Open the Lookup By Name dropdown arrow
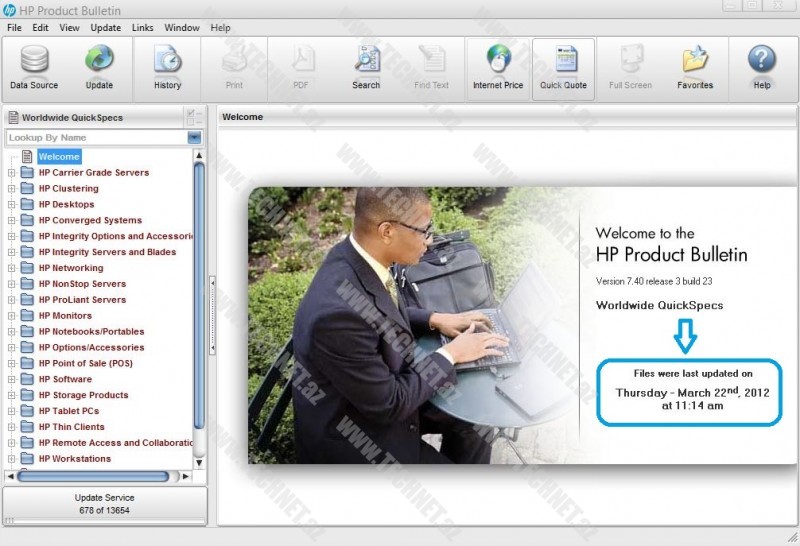800x546 pixels. (194, 137)
